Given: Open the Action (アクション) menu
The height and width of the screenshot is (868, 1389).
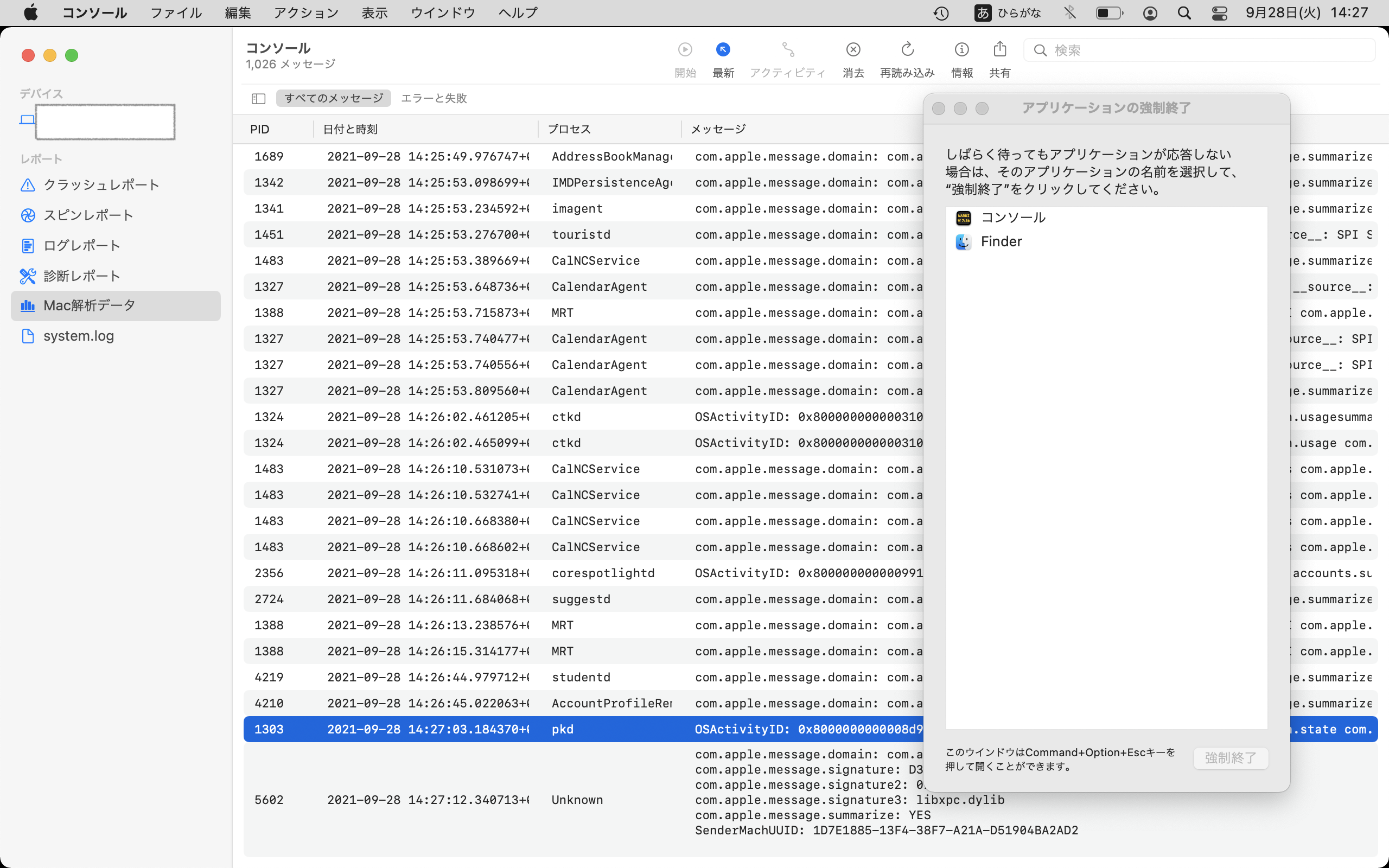Looking at the screenshot, I should pos(306,12).
